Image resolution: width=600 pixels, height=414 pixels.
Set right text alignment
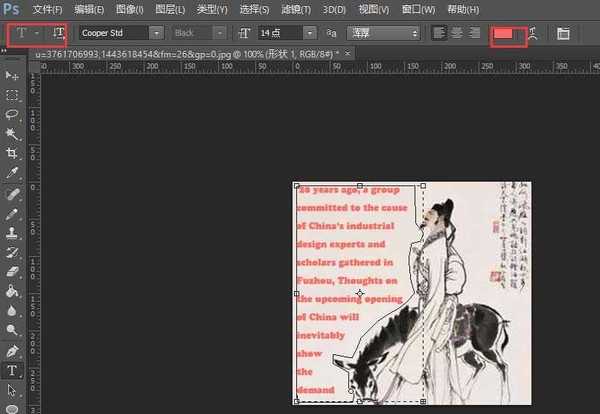pyautogui.click(x=473, y=33)
